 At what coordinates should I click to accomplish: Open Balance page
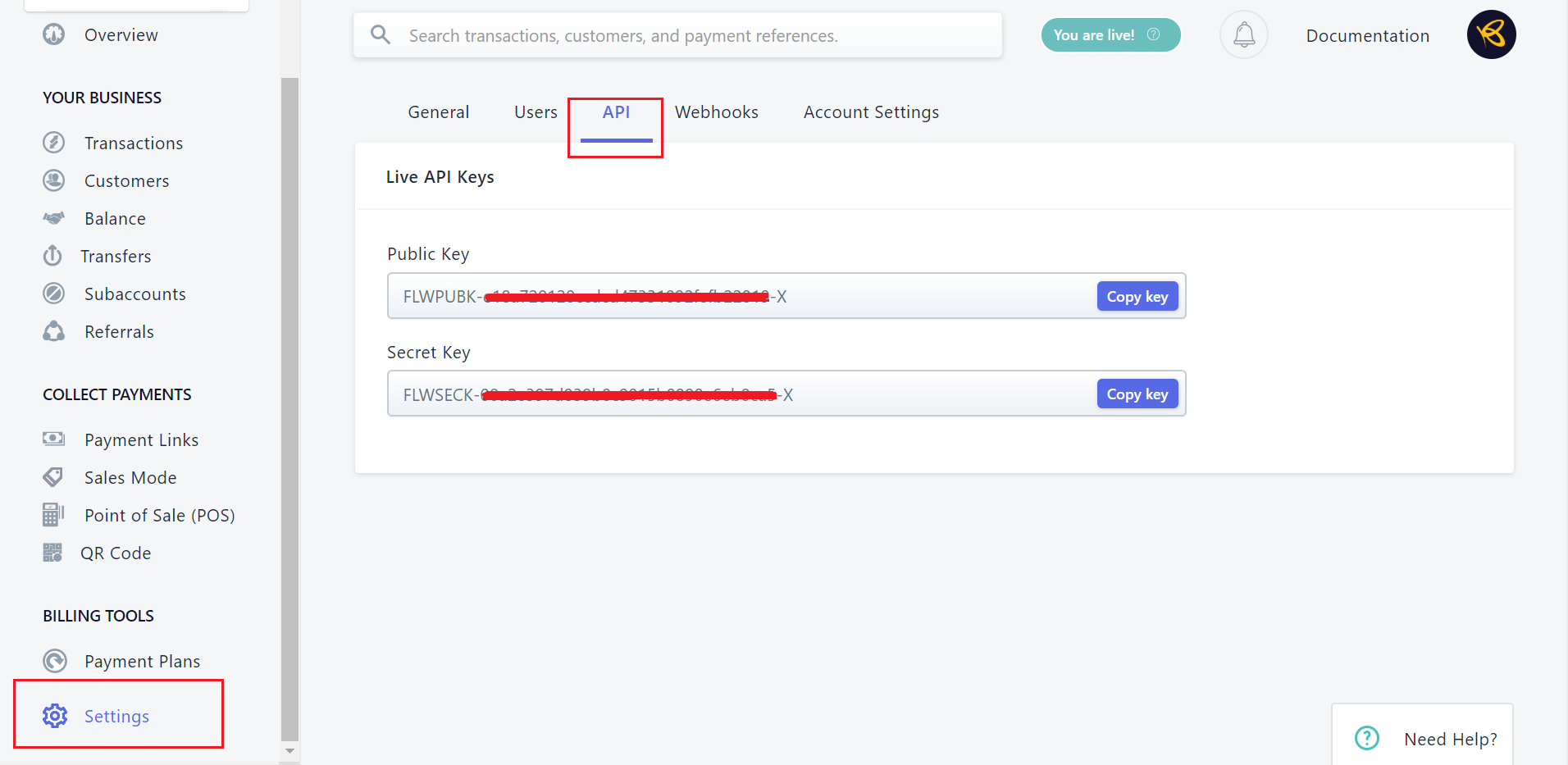(115, 218)
